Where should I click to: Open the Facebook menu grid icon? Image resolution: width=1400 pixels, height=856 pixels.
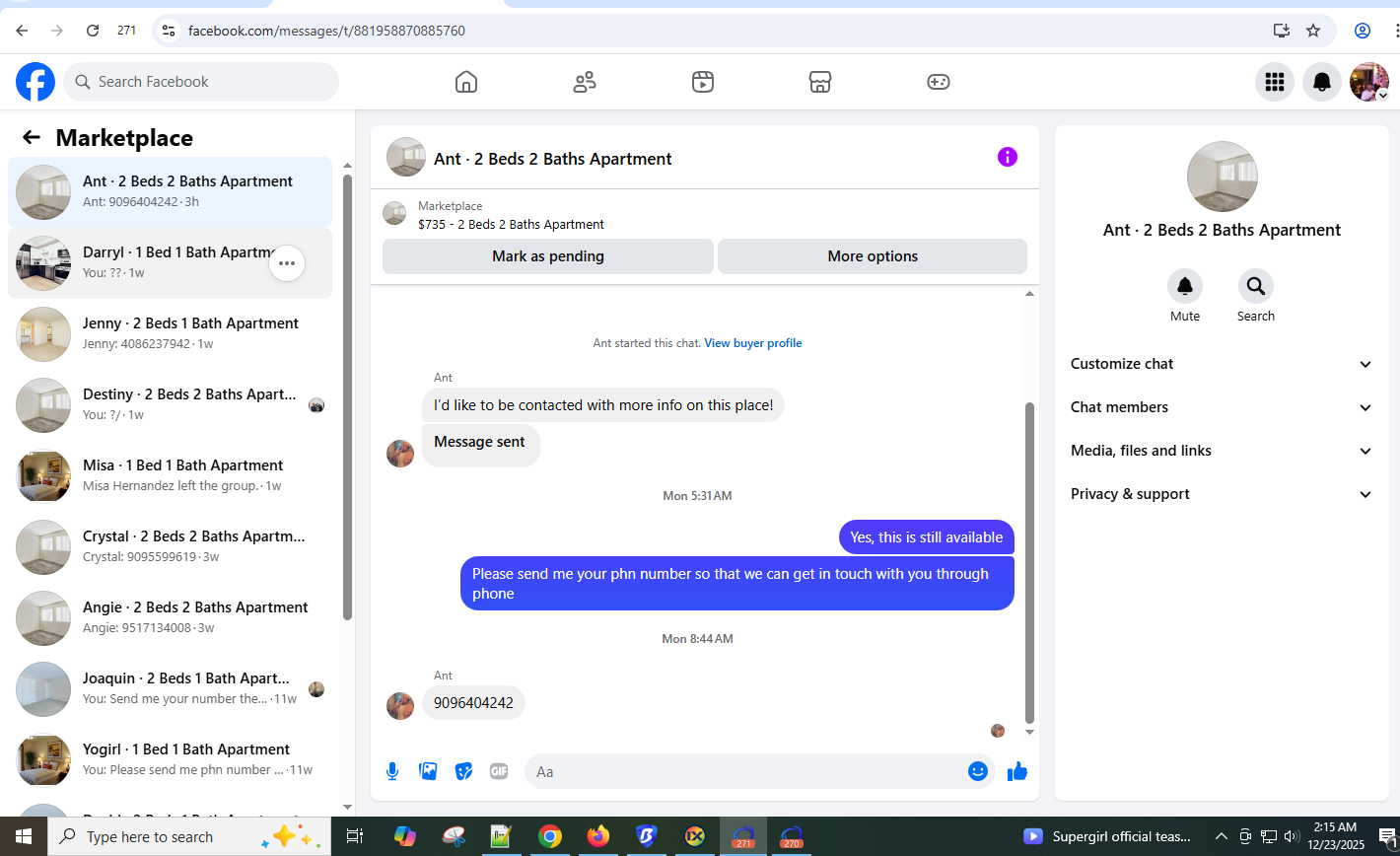pyautogui.click(x=1275, y=82)
